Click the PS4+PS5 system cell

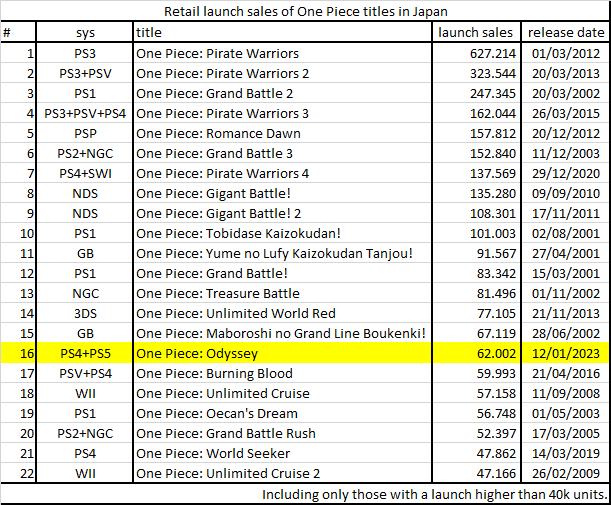click(85, 353)
